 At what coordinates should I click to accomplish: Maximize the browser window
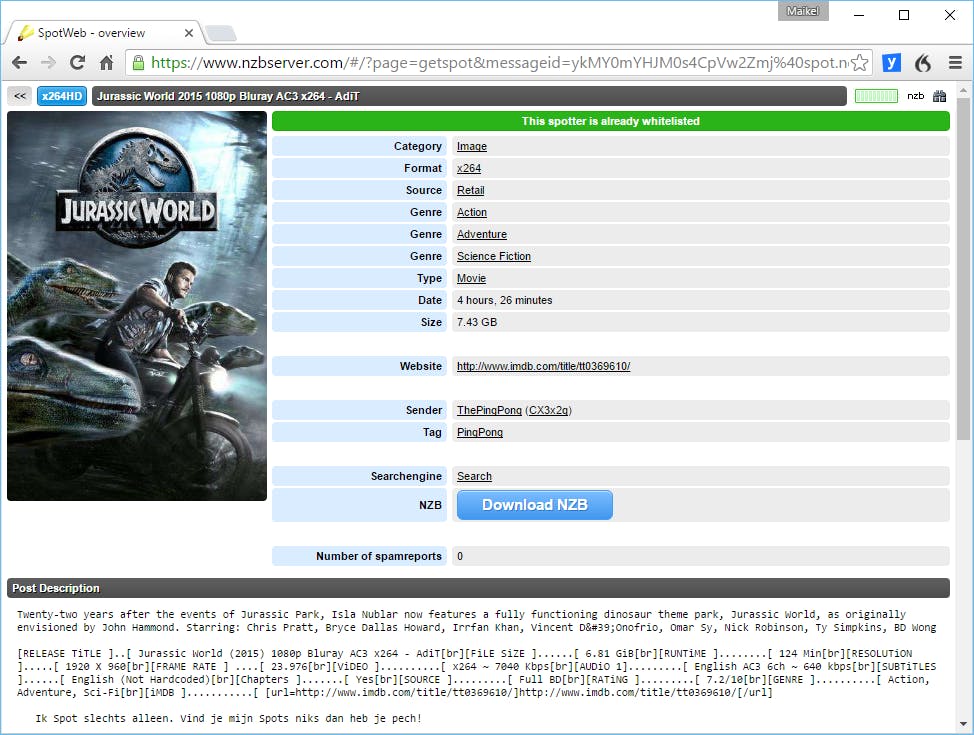(904, 15)
